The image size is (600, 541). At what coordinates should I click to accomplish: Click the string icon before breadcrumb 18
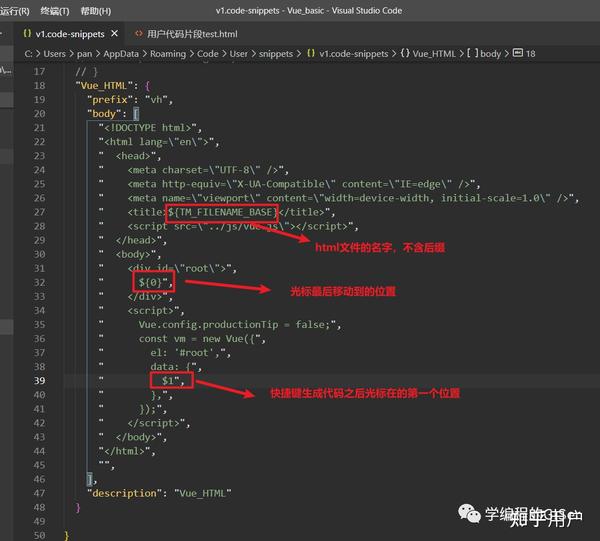(518, 53)
